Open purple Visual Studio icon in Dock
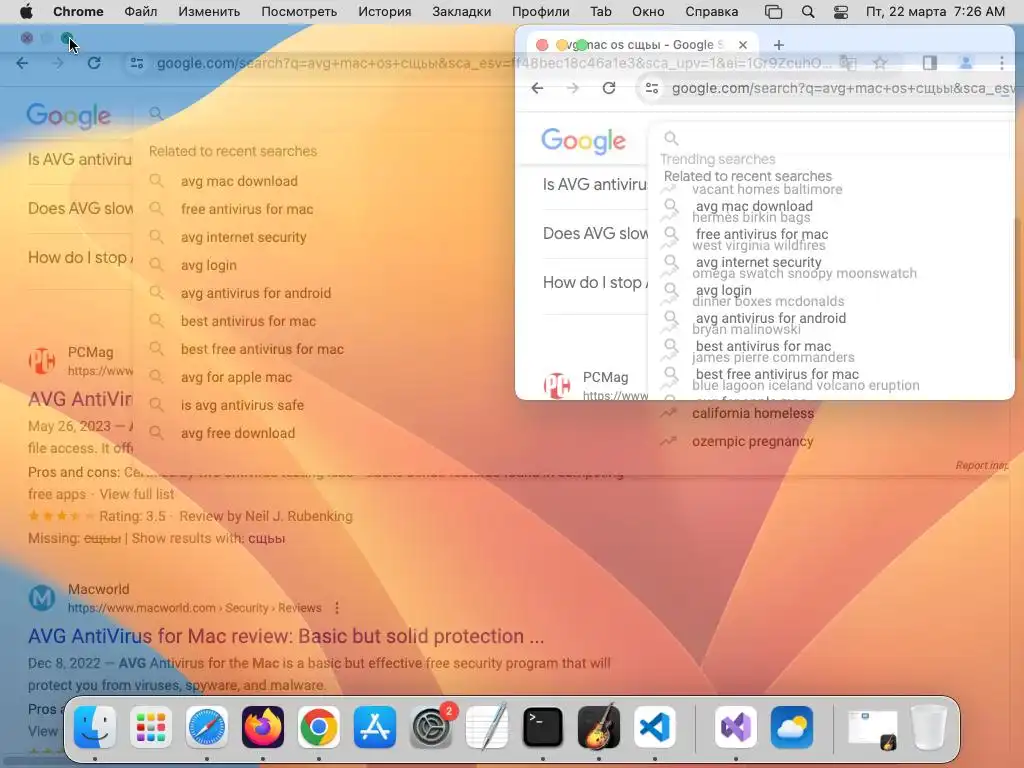This screenshot has height=768, width=1024. coord(736,727)
